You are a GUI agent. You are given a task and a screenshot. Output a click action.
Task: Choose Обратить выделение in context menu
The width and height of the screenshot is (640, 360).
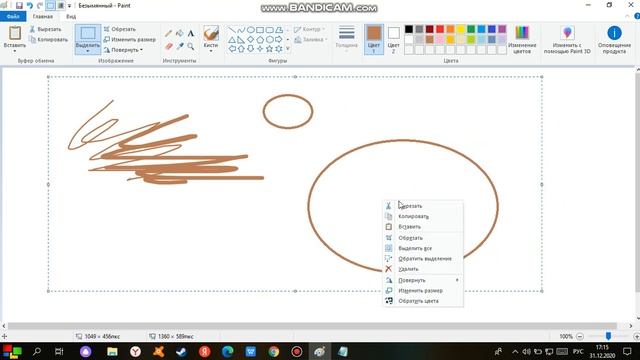click(423, 259)
